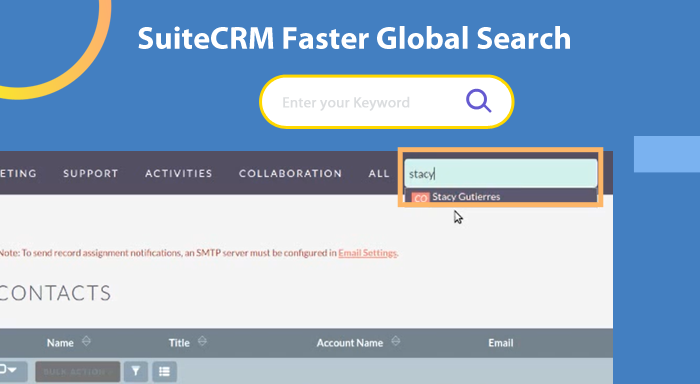700x384 pixels.
Task: Open the SUPPORT navigation menu
Action: (x=91, y=173)
